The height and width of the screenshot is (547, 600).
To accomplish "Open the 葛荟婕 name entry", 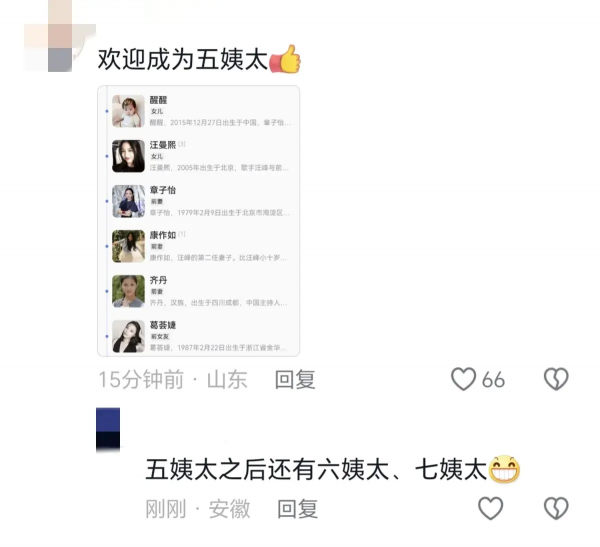I will (x=163, y=325).
